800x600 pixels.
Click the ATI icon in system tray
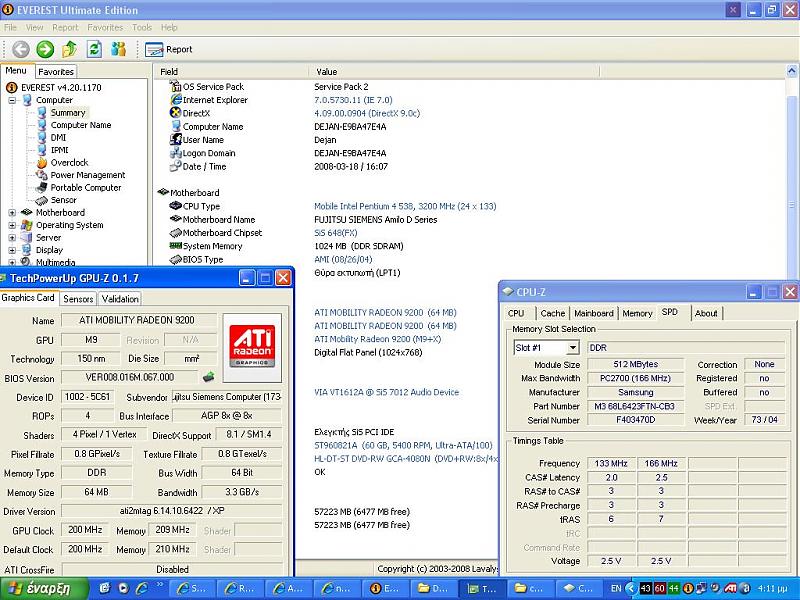point(730,588)
